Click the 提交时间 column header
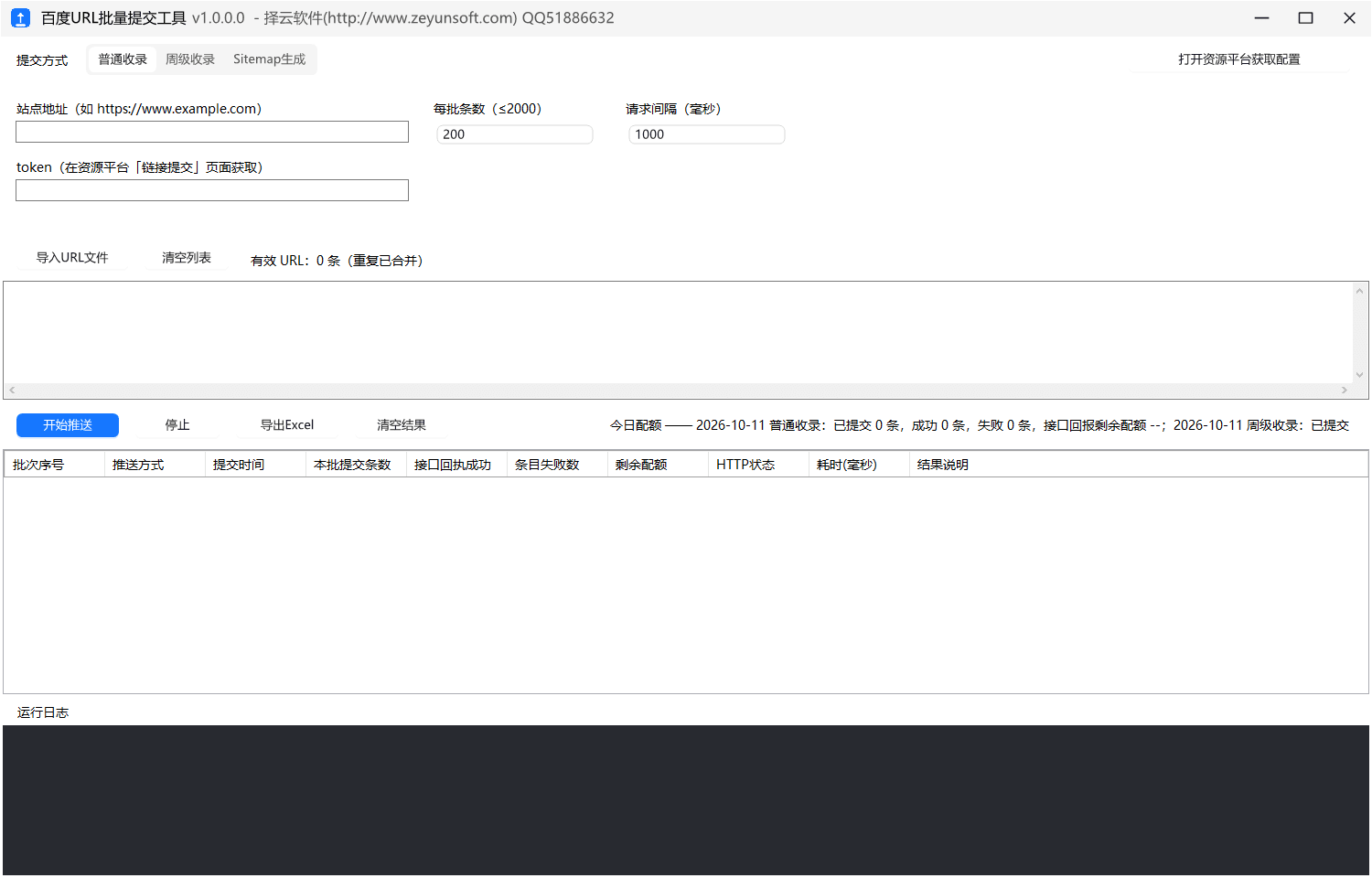1372x878 pixels. click(256, 465)
